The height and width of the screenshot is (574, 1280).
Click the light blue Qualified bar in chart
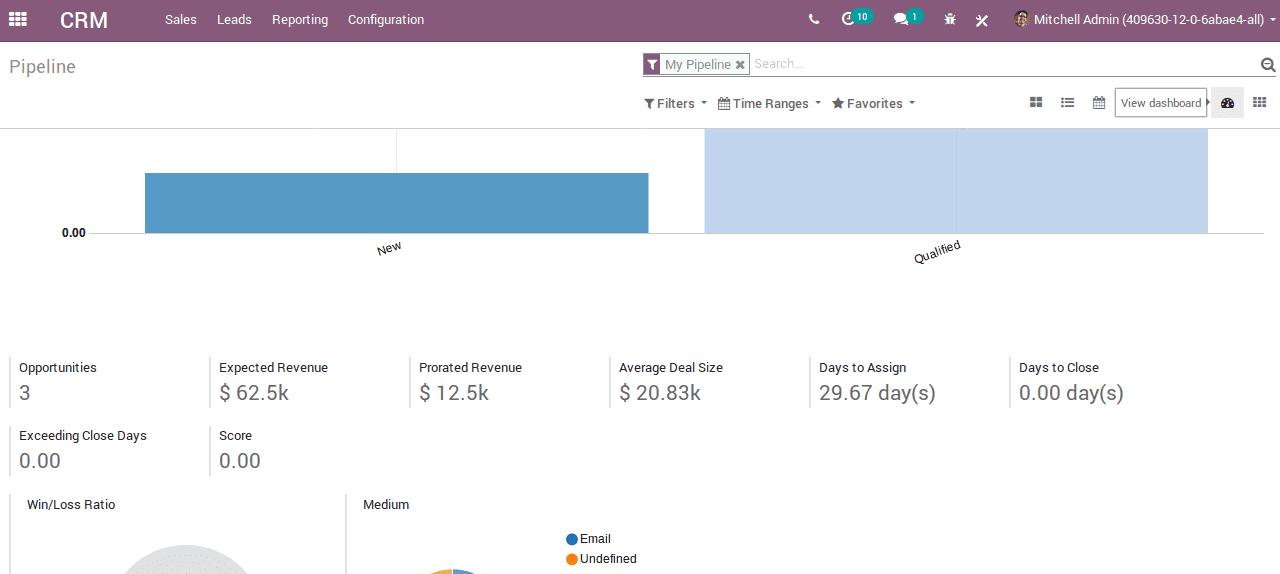(956, 181)
